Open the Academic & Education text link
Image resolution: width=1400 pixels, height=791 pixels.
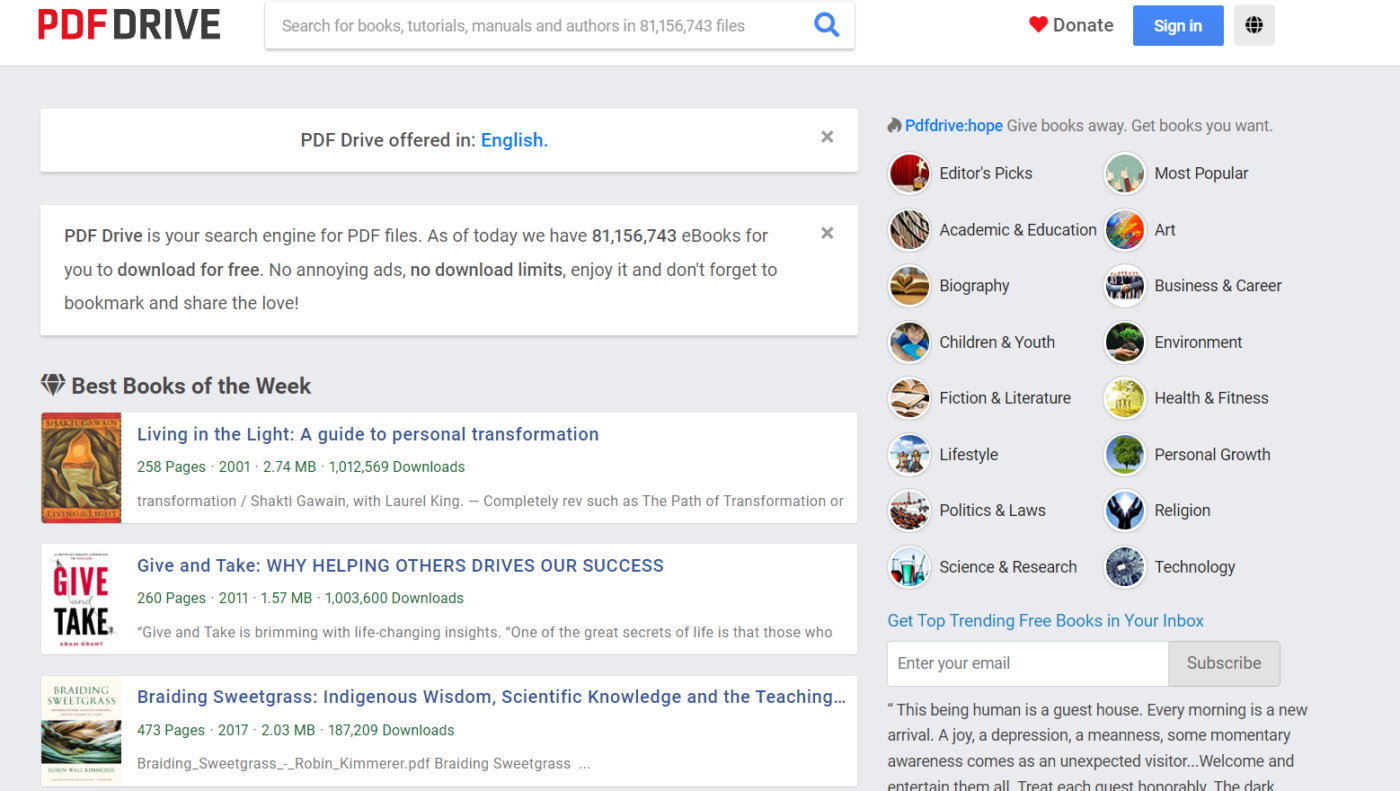click(1018, 229)
